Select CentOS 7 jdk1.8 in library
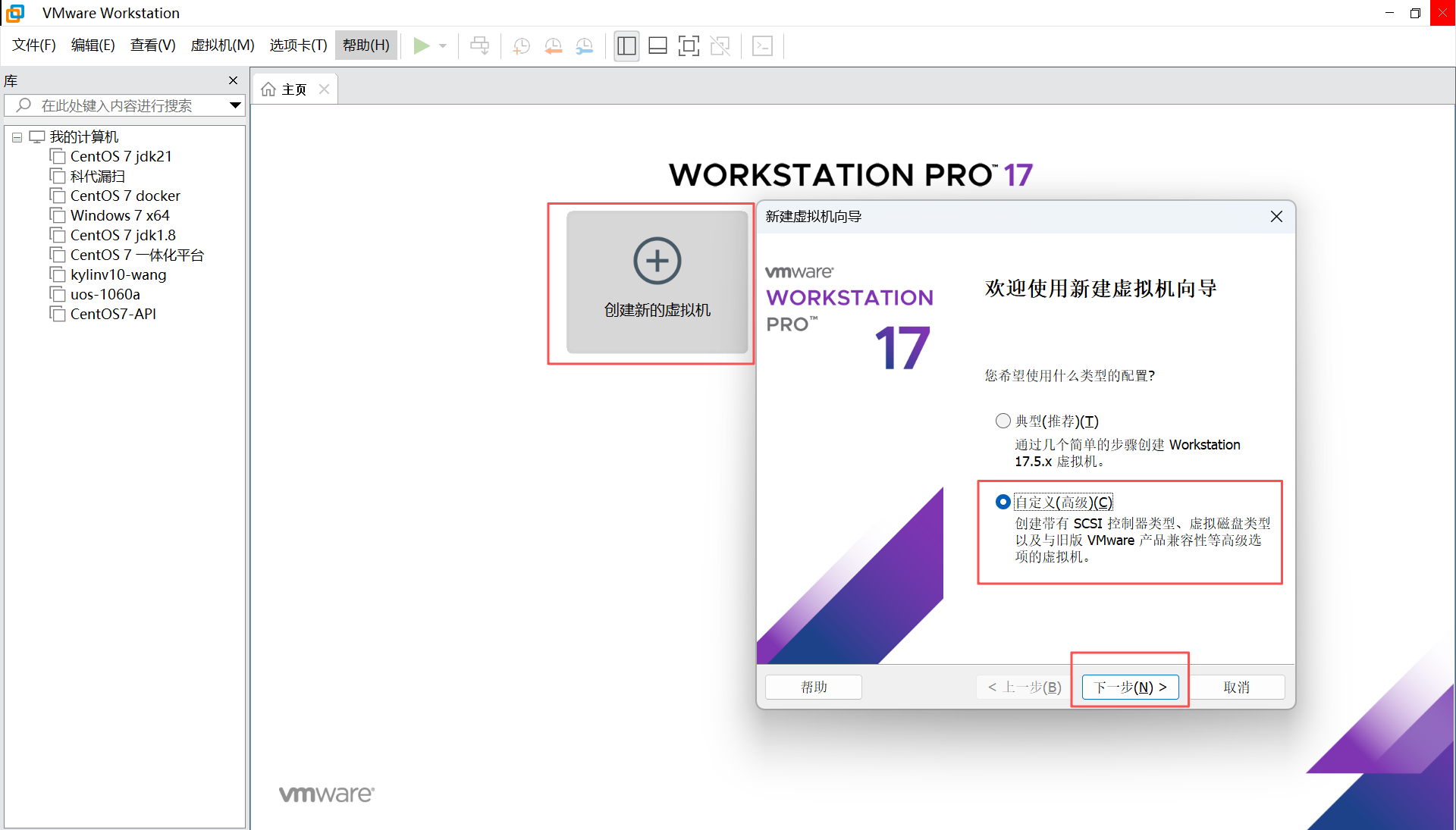 tap(123, 235)
